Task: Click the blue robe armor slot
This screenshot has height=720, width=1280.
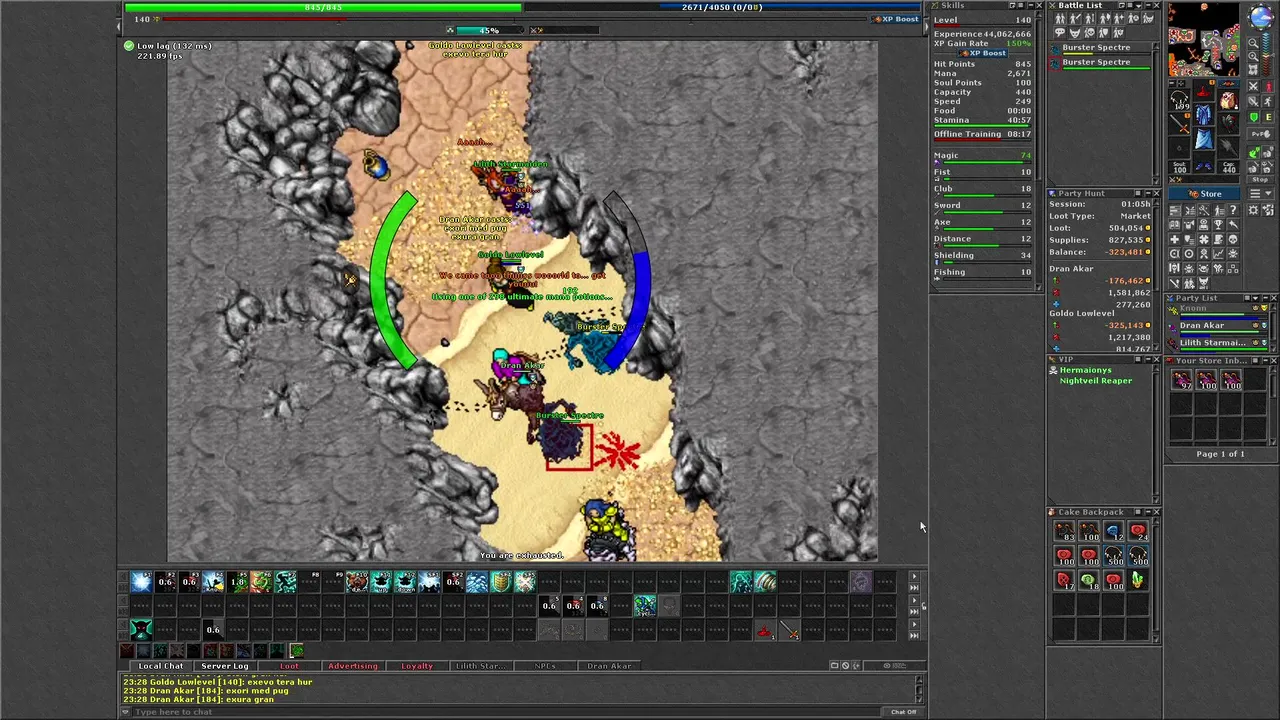Action: 1203,115
